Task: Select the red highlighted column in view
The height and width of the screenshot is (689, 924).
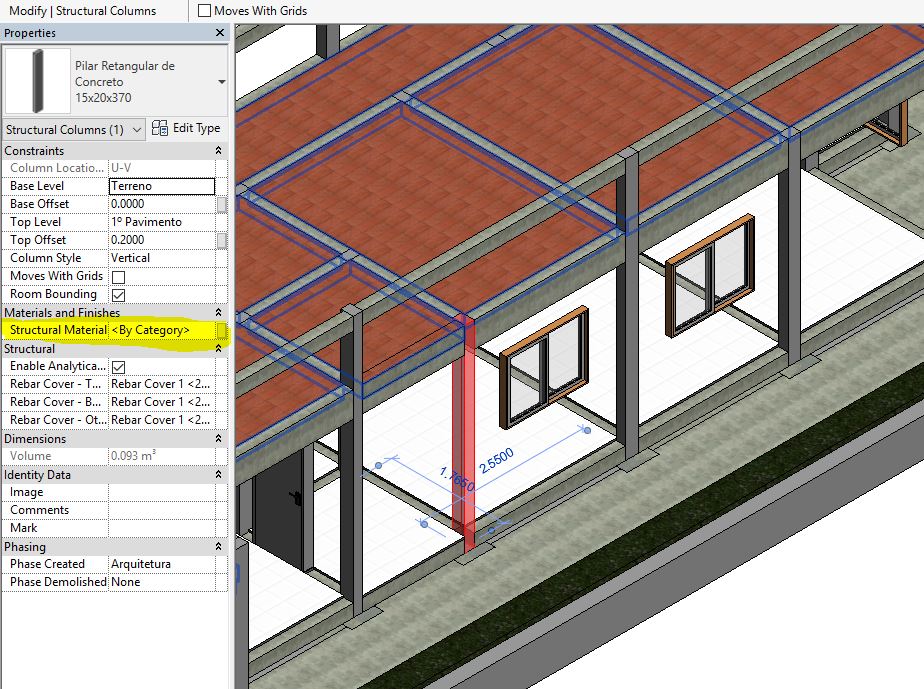Action: [462, 430]
